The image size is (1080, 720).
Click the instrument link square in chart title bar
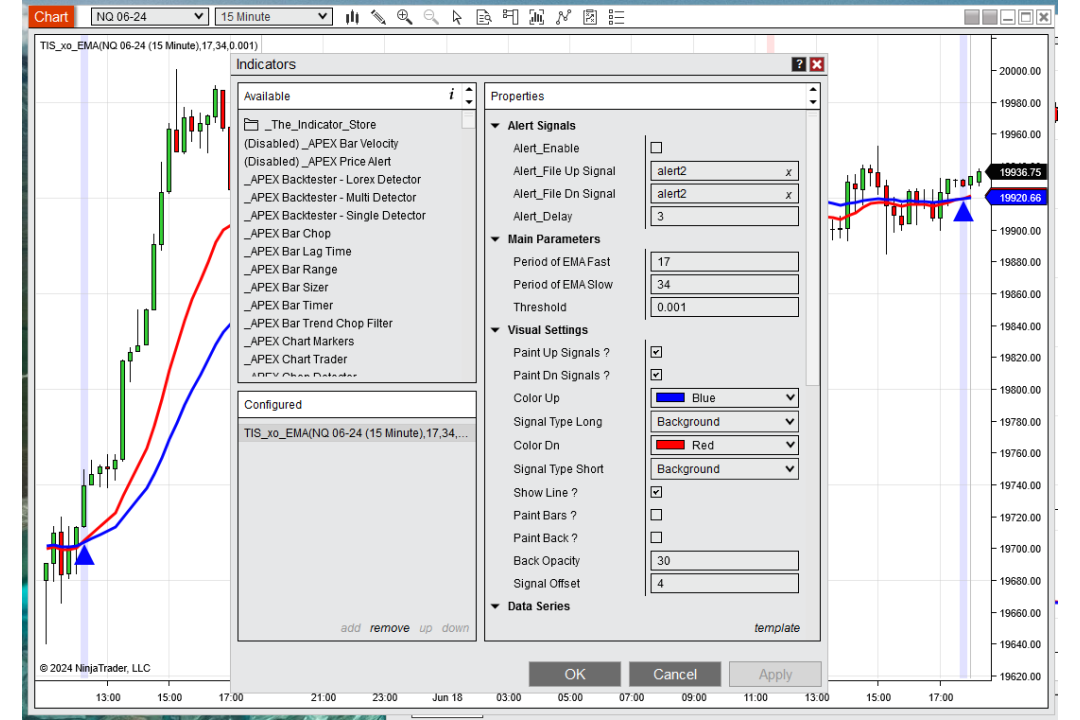[x=972, y=17]
